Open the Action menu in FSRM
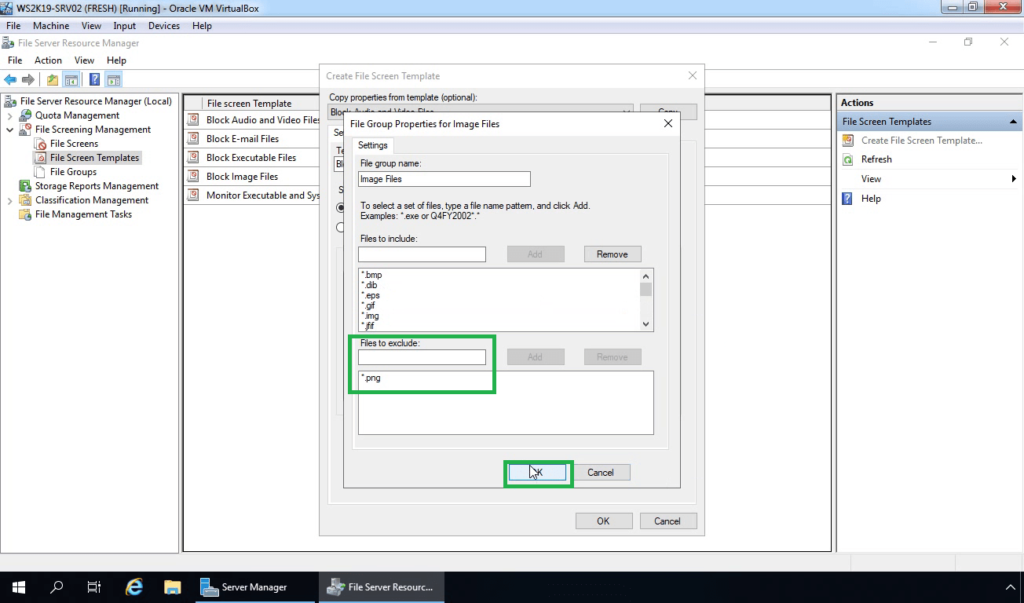 [48, 60]
